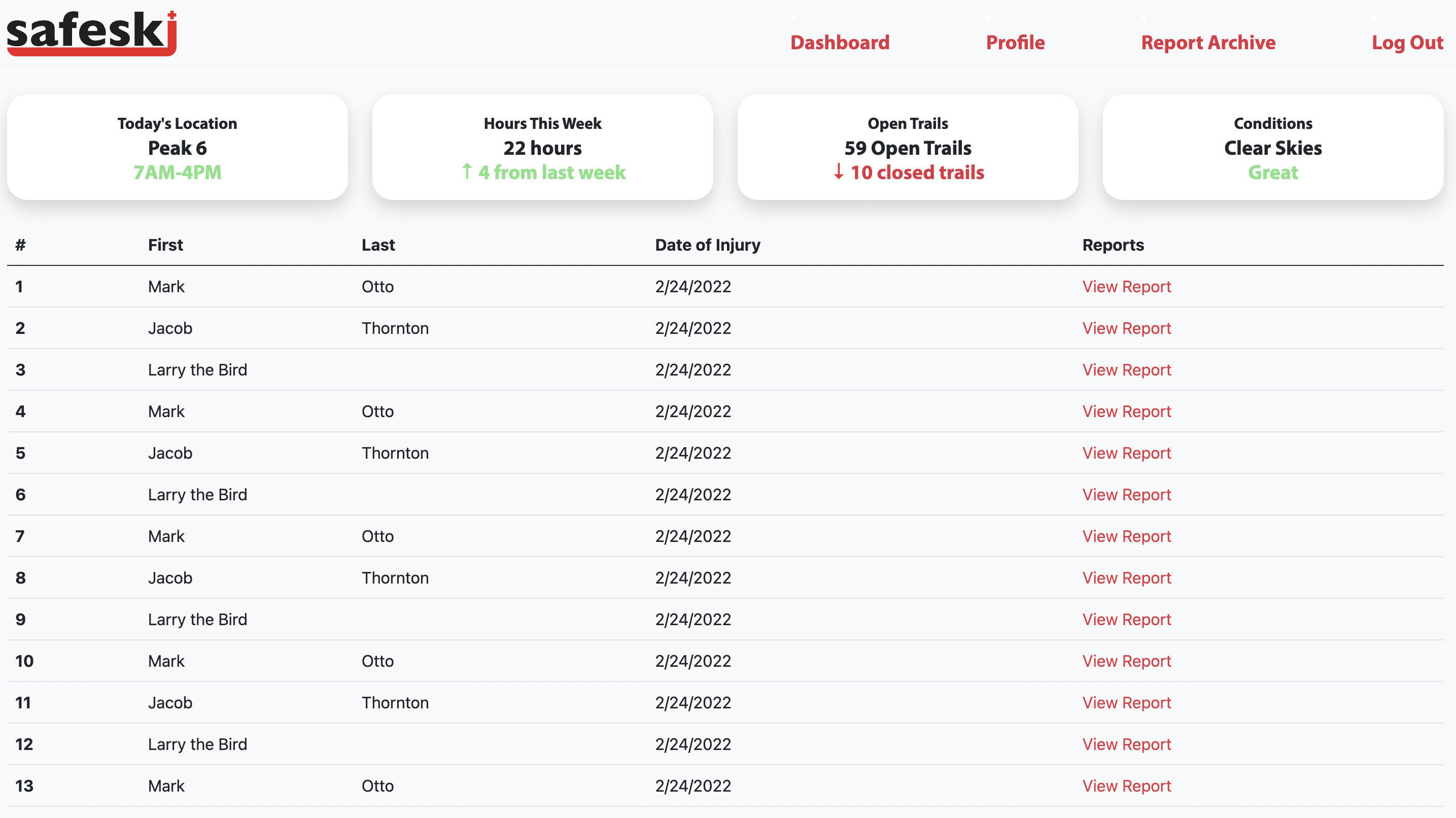Click the Date of Injury column header
Image resolution: width=1456 pixels, height=818 pixels.
point(707,245)
